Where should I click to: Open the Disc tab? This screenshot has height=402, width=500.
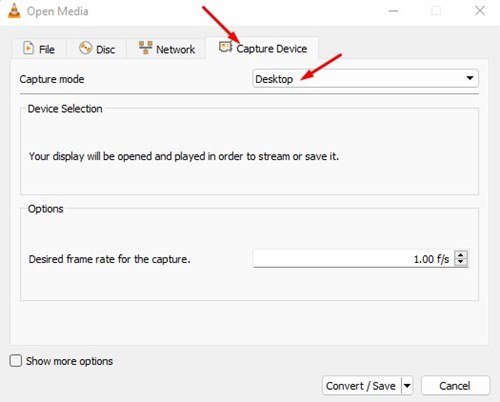(97, 49)
